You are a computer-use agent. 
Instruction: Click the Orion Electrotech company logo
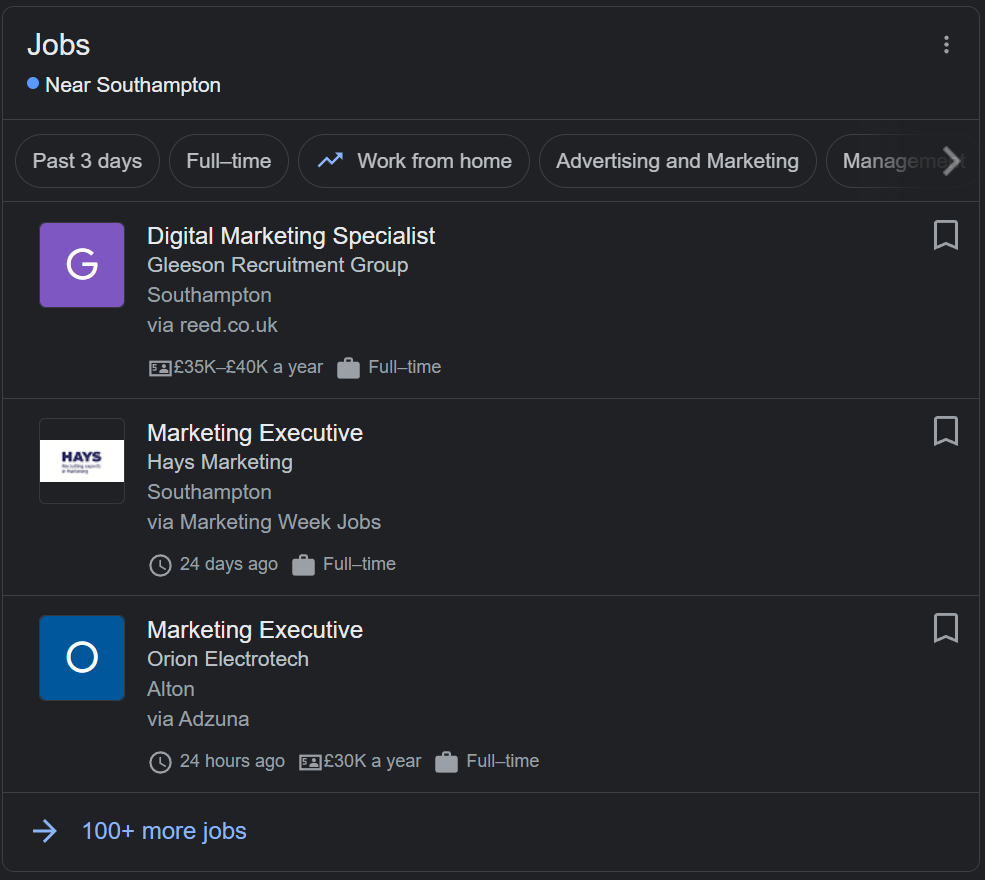point(81,658)
